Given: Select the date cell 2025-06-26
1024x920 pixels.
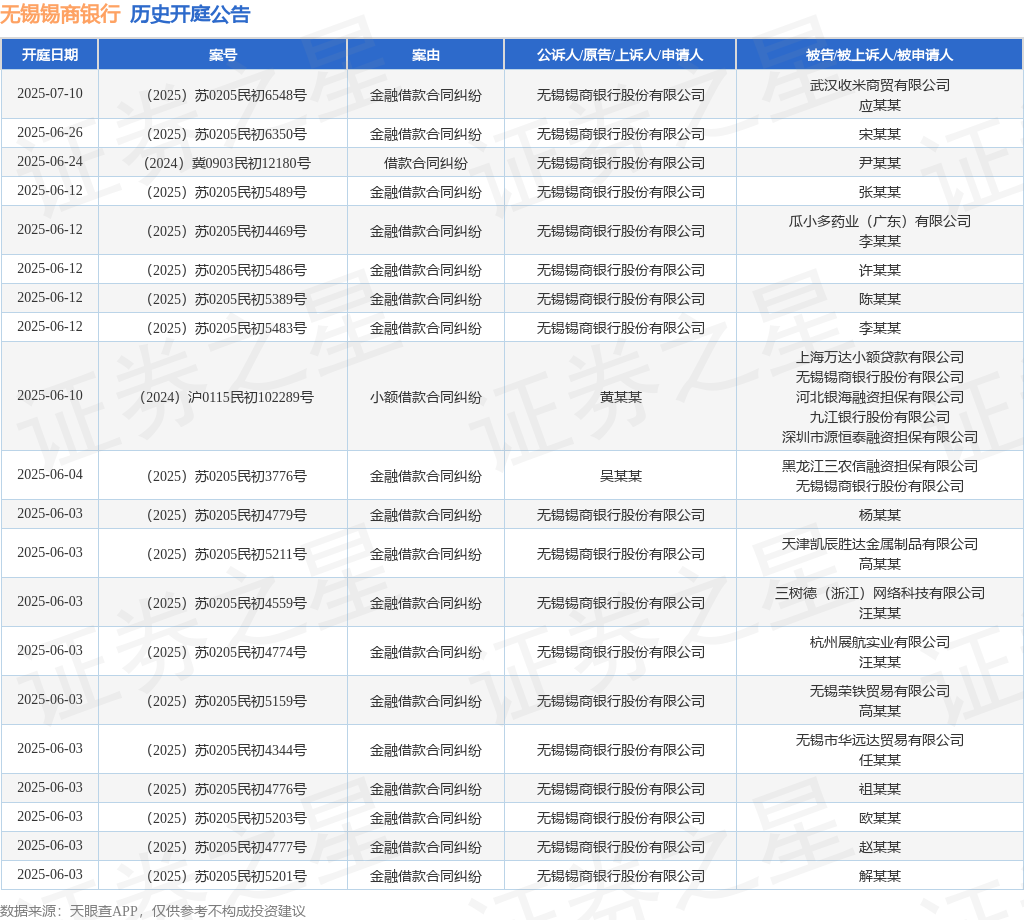Looking at the screenshot, I should (50, 133).
